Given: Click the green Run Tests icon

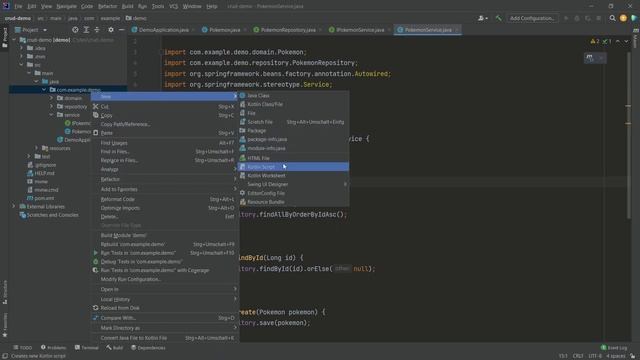Looking at the screenshot, I should click(96, 253).
